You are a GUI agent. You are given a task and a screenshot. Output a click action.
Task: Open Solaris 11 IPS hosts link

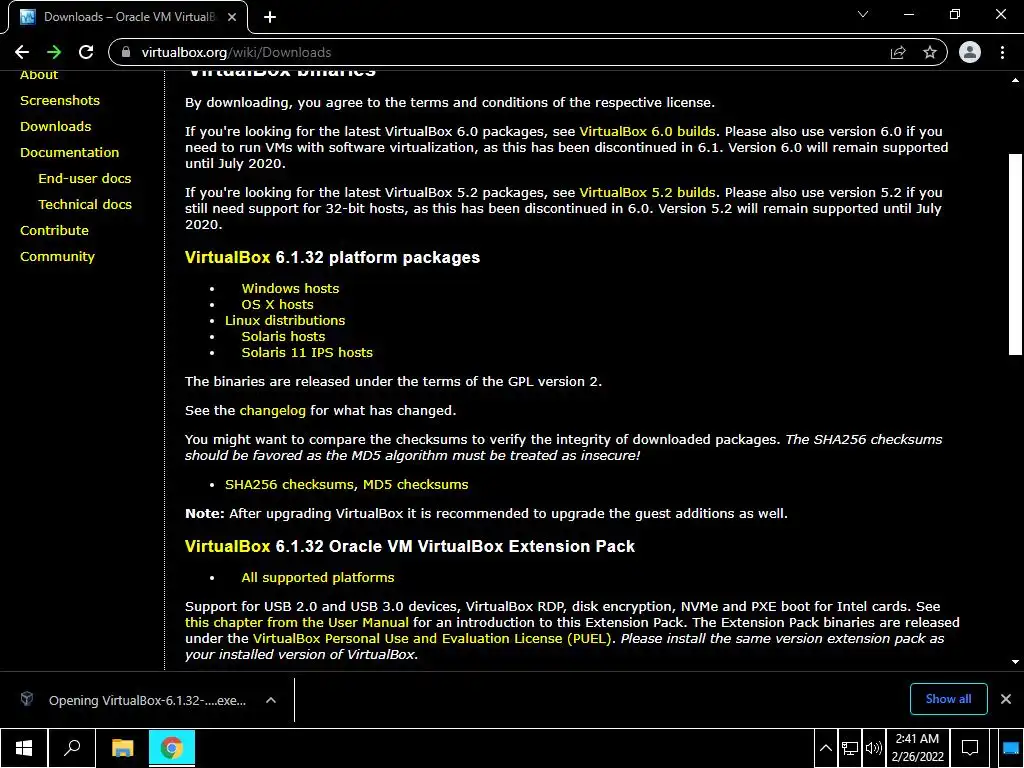307,353
